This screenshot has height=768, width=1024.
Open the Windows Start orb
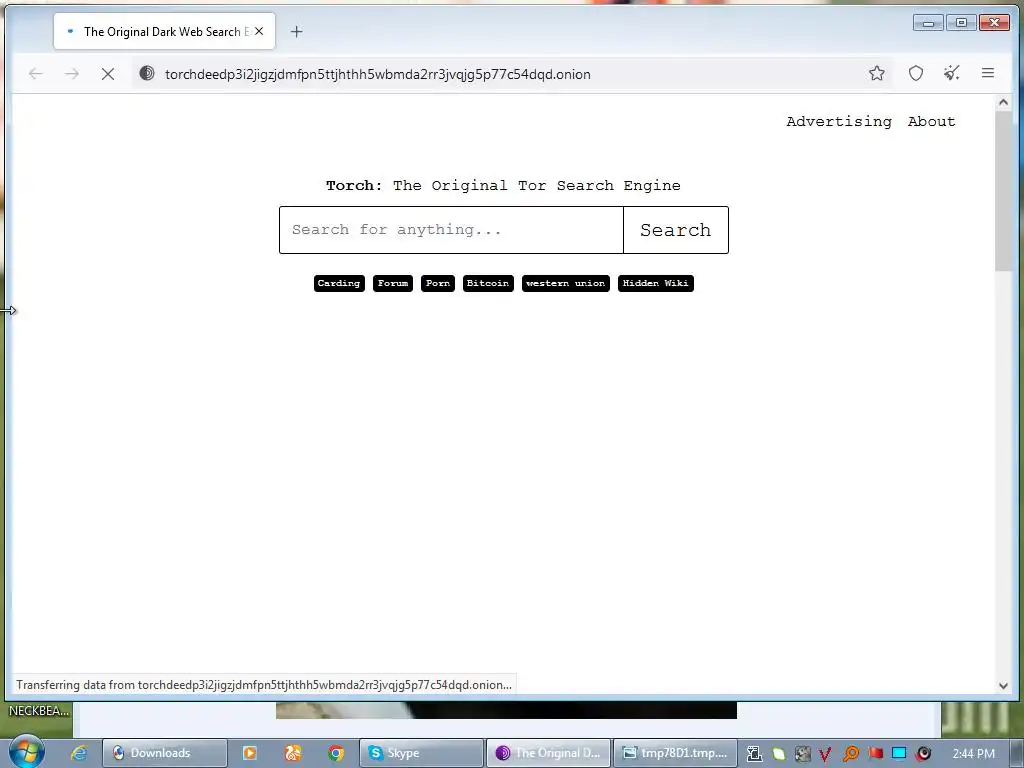point(27,752)
